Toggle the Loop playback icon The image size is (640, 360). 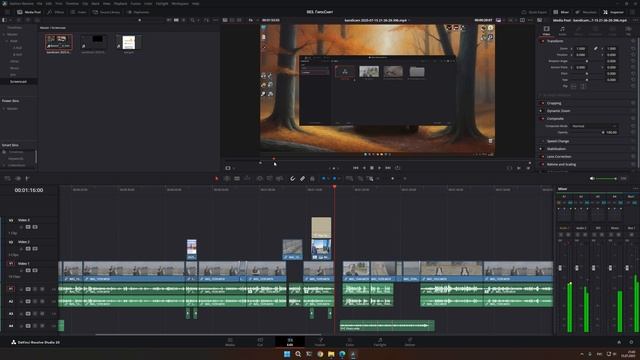coord(398,168)
